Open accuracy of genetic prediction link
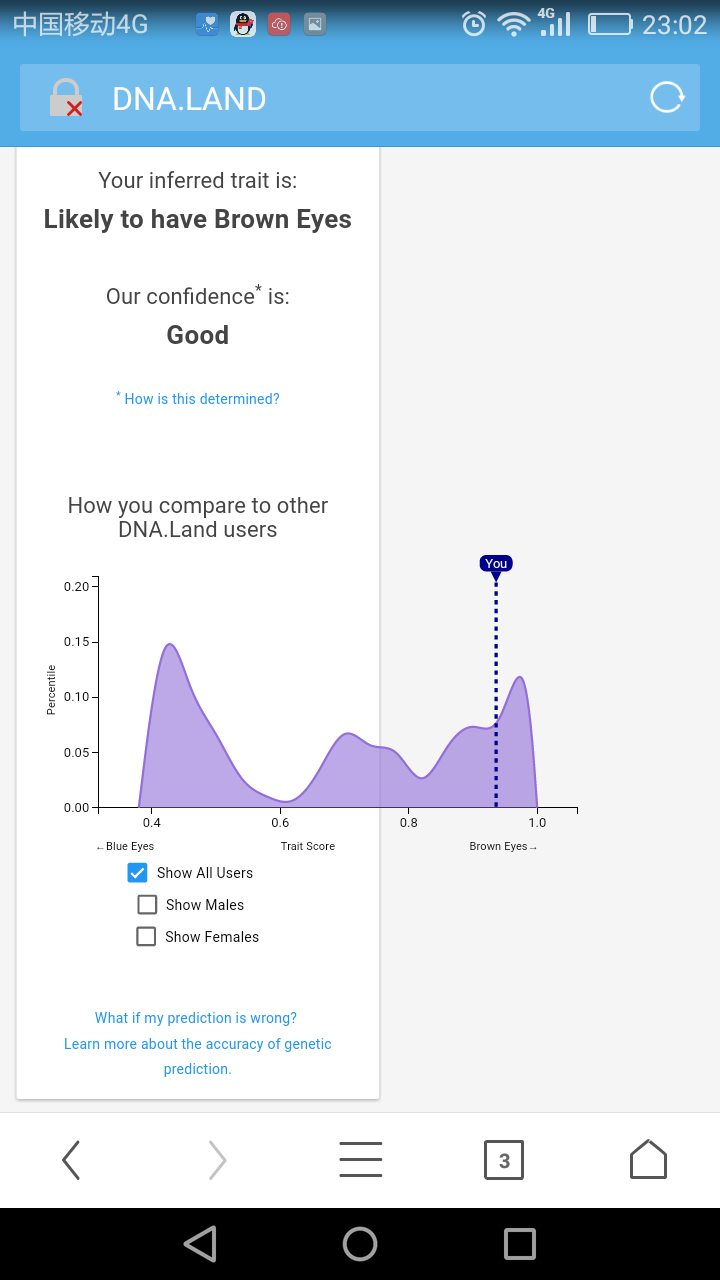This screenshot has width=720, height=1280. click(198, 1056)
